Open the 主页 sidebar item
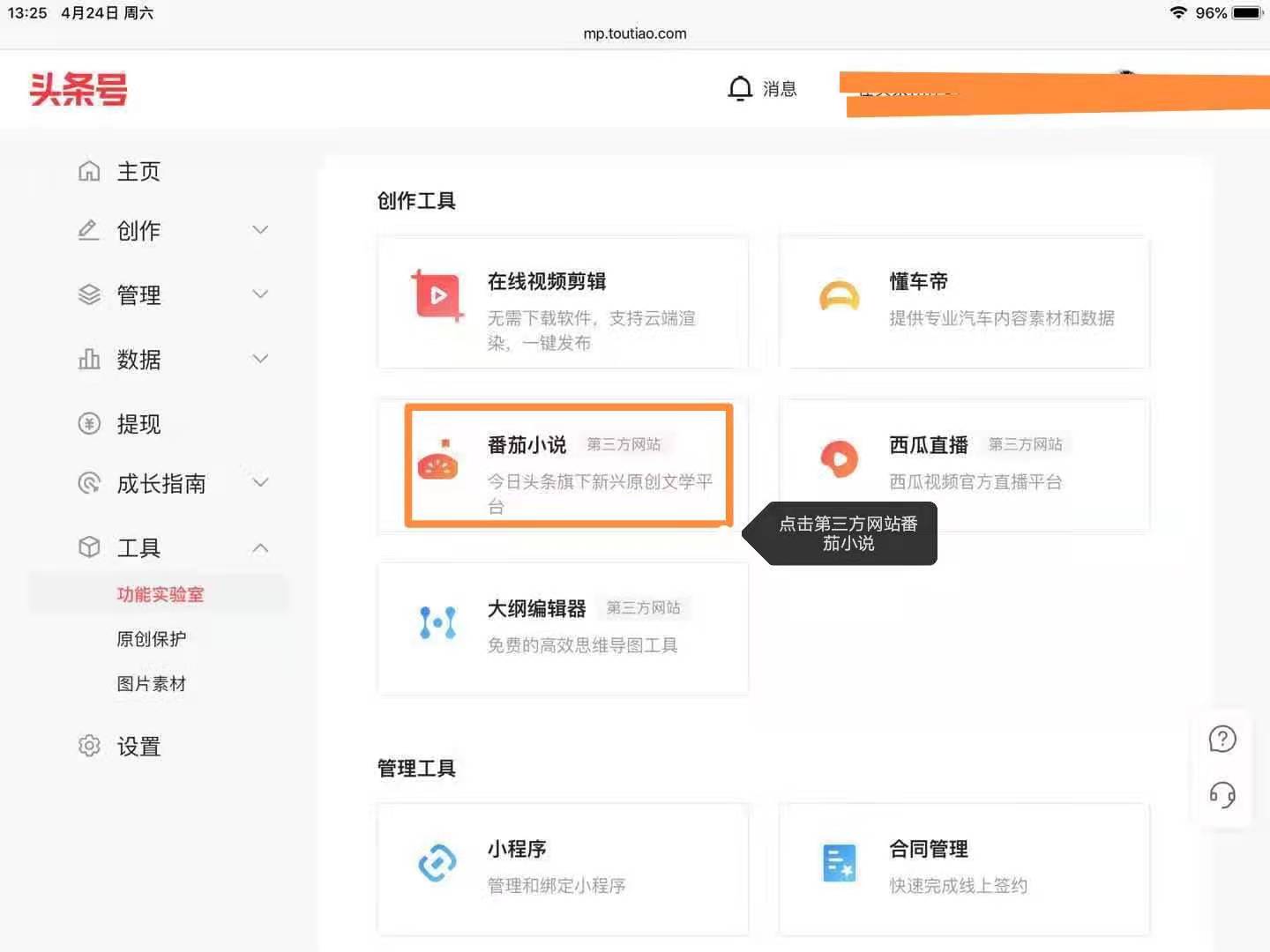Screen dimensions: 1270x952 point(138,171)
